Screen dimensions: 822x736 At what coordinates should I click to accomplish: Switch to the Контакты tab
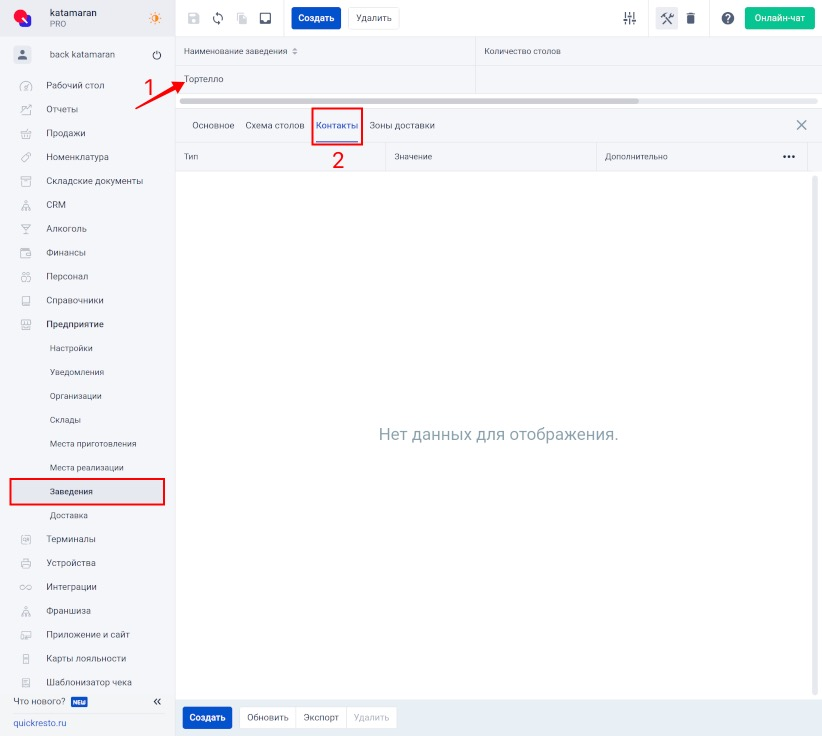337,125
